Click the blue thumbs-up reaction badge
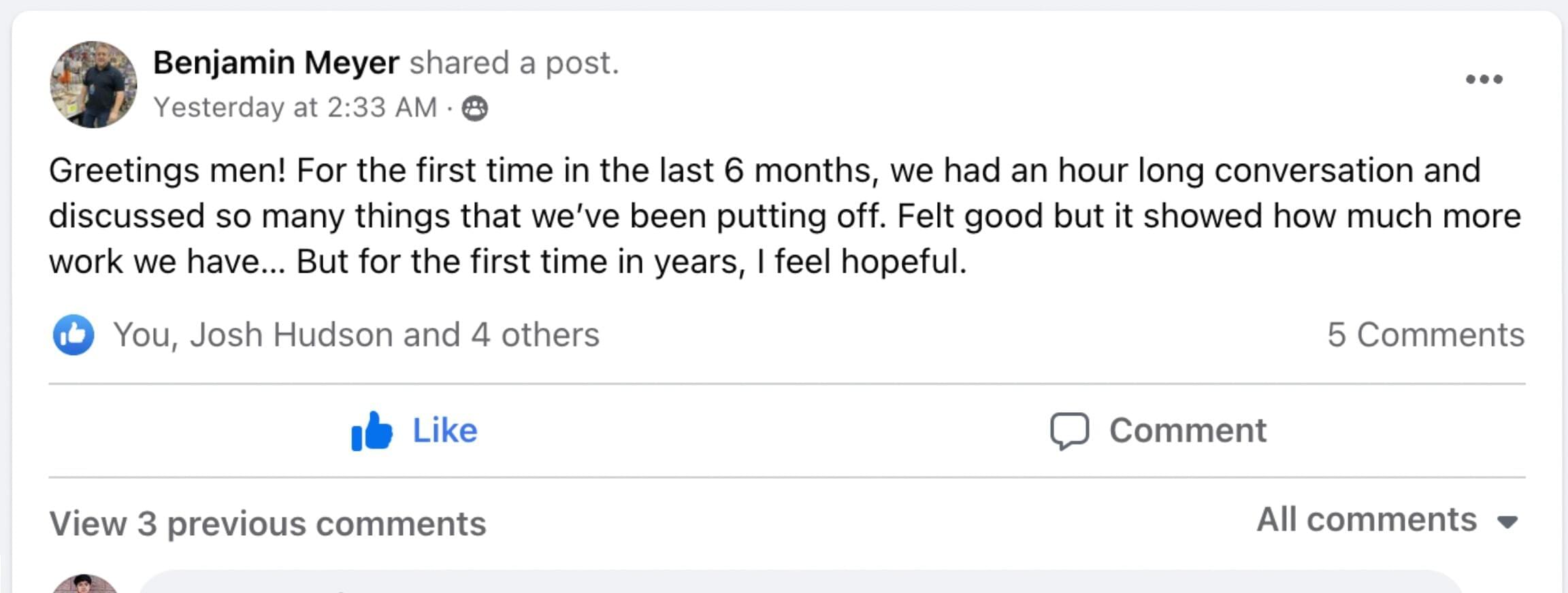Screen dimensions: 1568x593 point(73,335)
